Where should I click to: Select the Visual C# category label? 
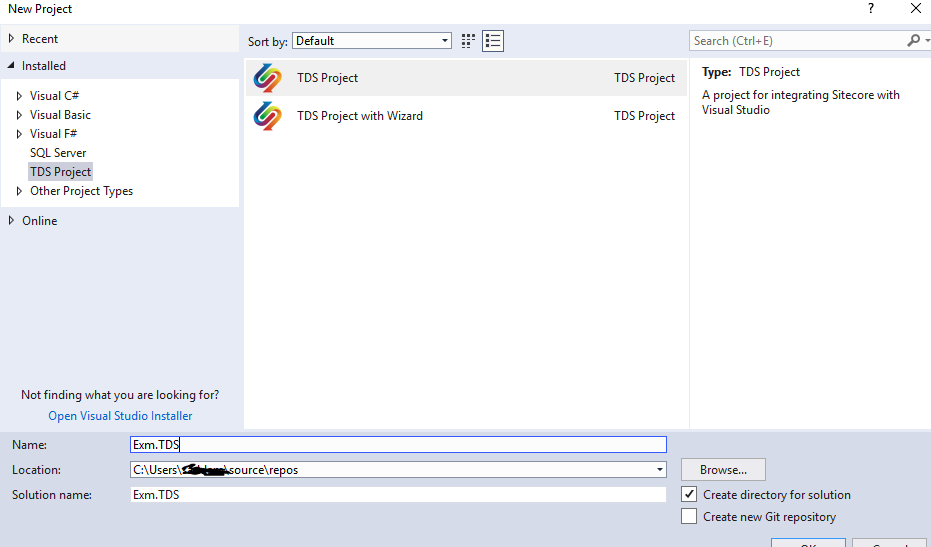pos(54,96)
